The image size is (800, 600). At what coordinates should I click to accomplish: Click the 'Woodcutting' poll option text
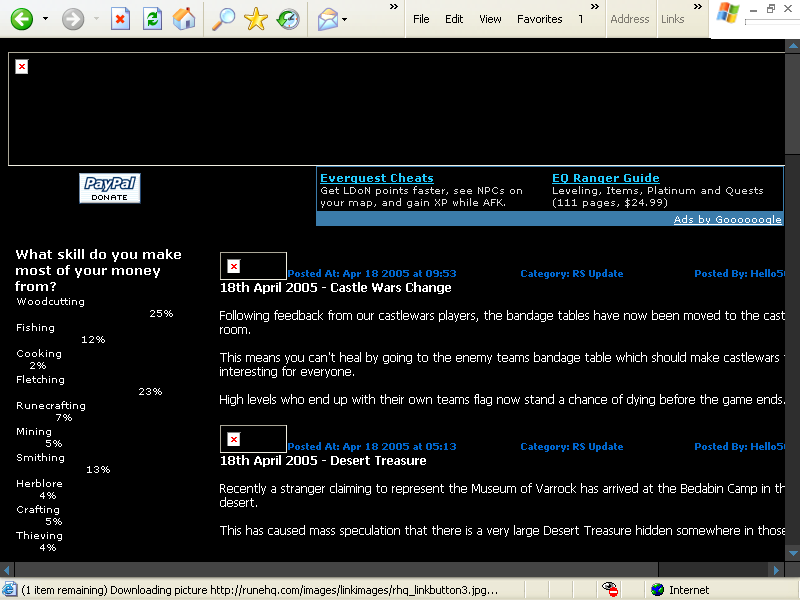coord(51,302)
